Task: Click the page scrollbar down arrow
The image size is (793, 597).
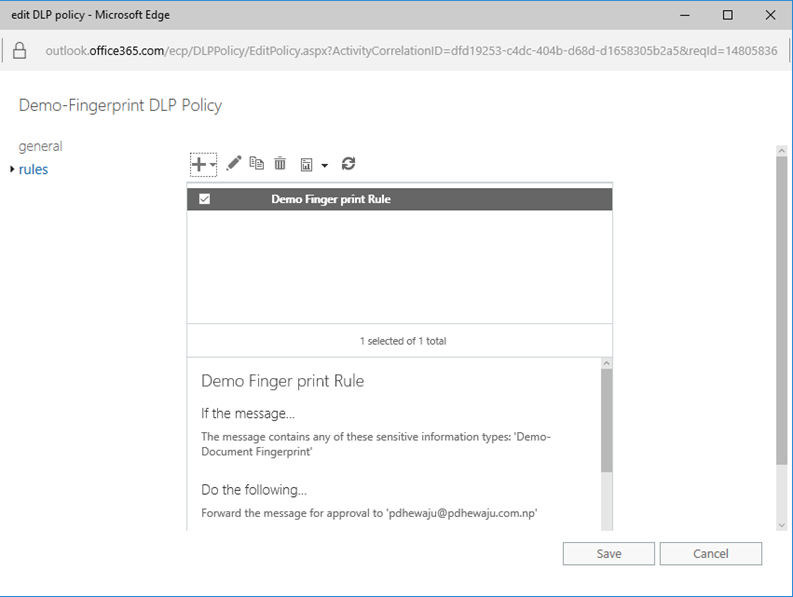Action: point(782,525)
